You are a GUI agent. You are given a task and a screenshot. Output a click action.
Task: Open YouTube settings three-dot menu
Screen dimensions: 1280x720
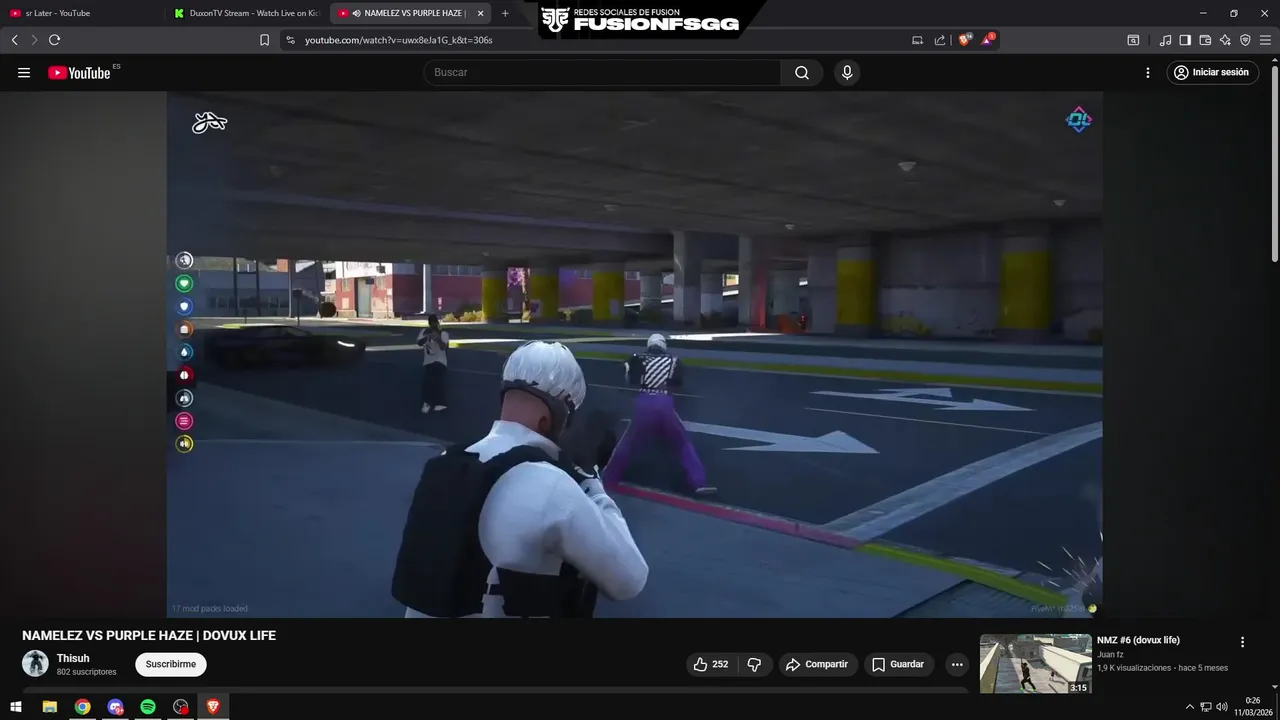pos(1148,73)
